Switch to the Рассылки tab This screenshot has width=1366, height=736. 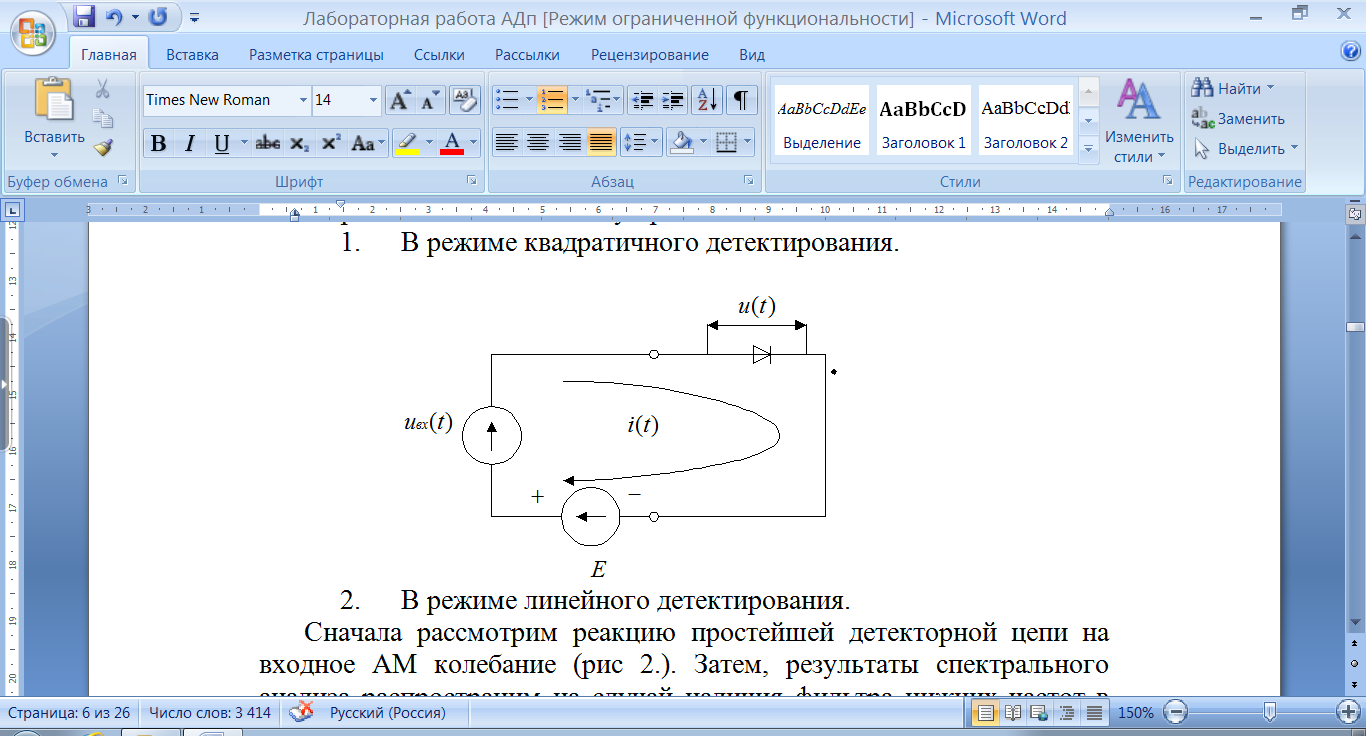coord(528,55)
